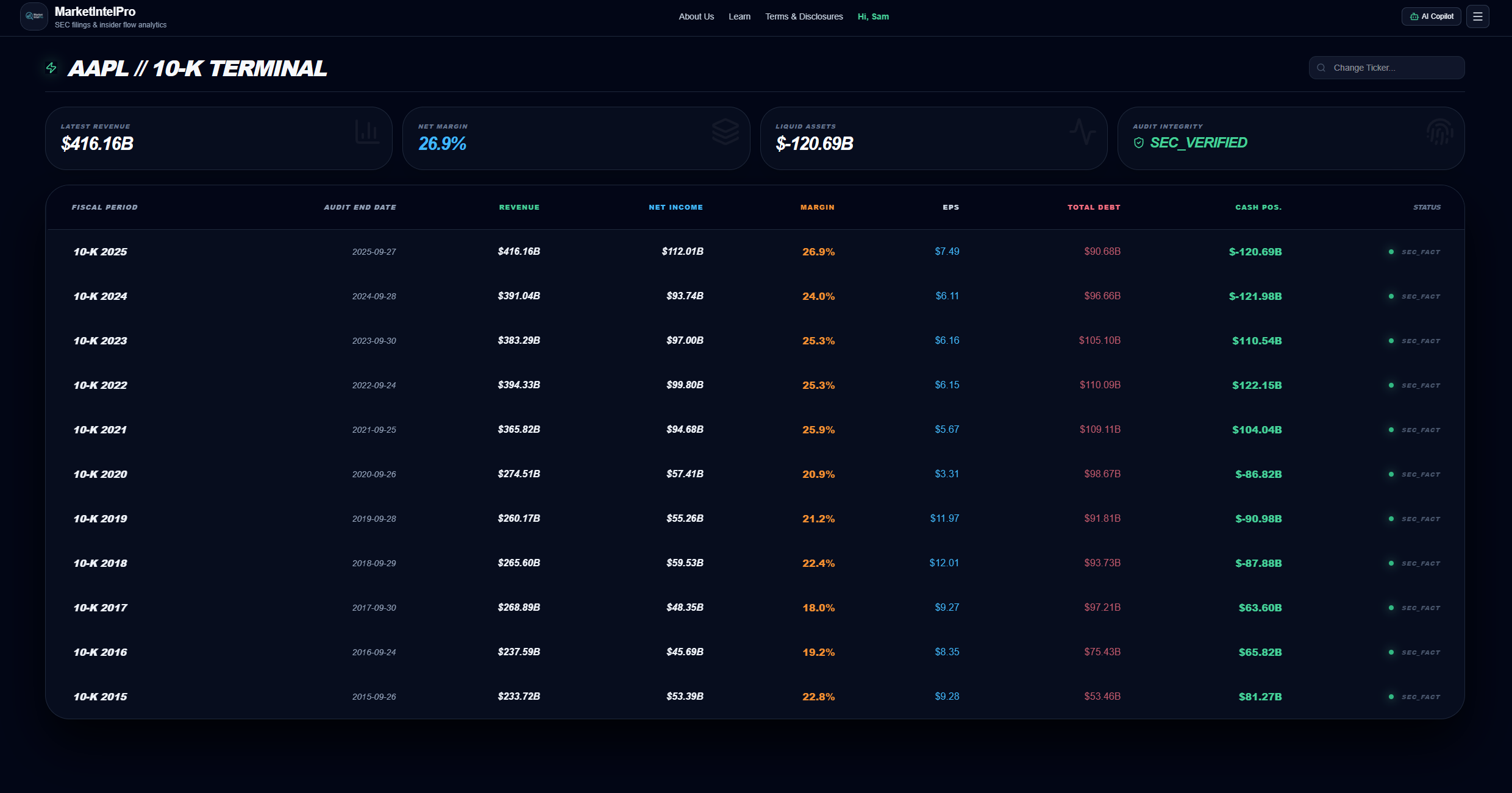Screen dimensions: 1512x793
Task: Open Terms & Disclosures link
Action: (x=804, y=16)
